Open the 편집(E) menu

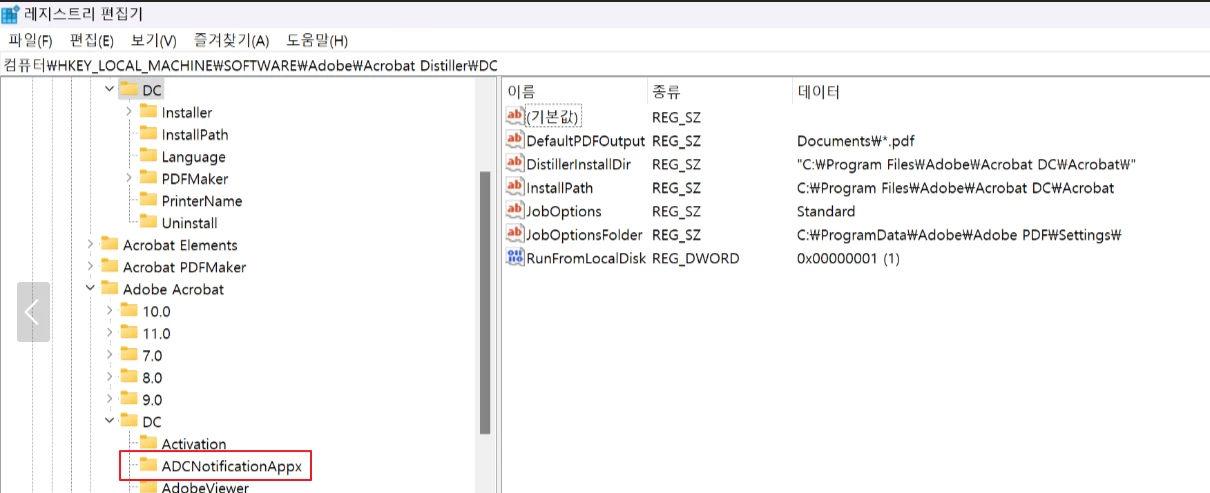coord(91,40)
